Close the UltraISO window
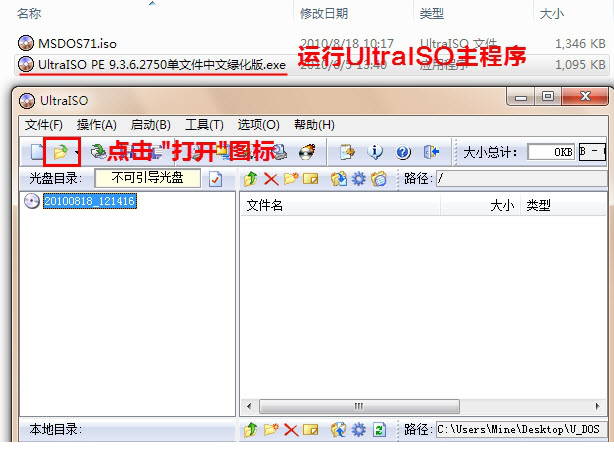The height and width of the screenshot is (459, 614). [x=585, y=96]
